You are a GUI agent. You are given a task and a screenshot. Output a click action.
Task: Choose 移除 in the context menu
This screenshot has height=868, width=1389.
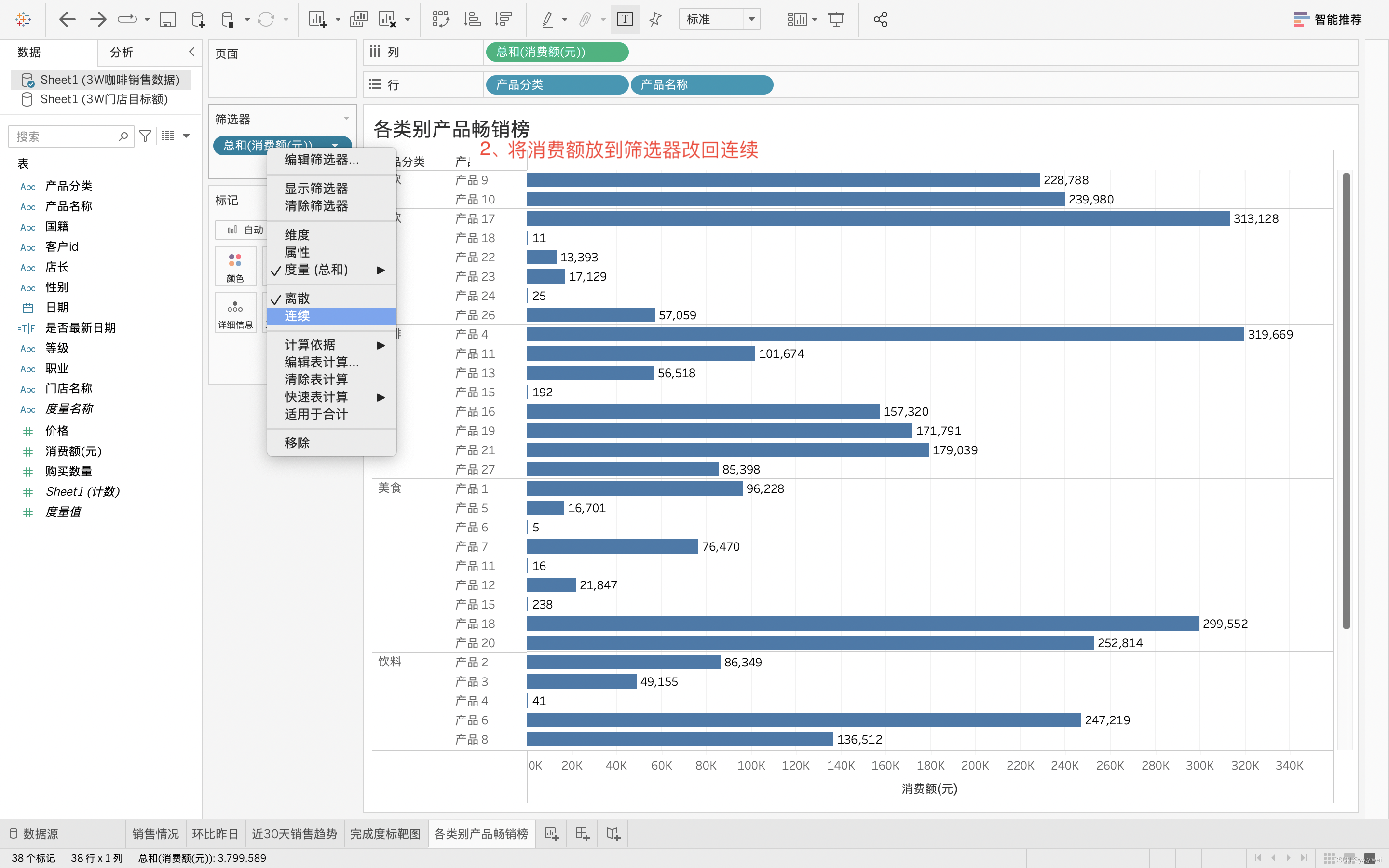click(332, 443)
